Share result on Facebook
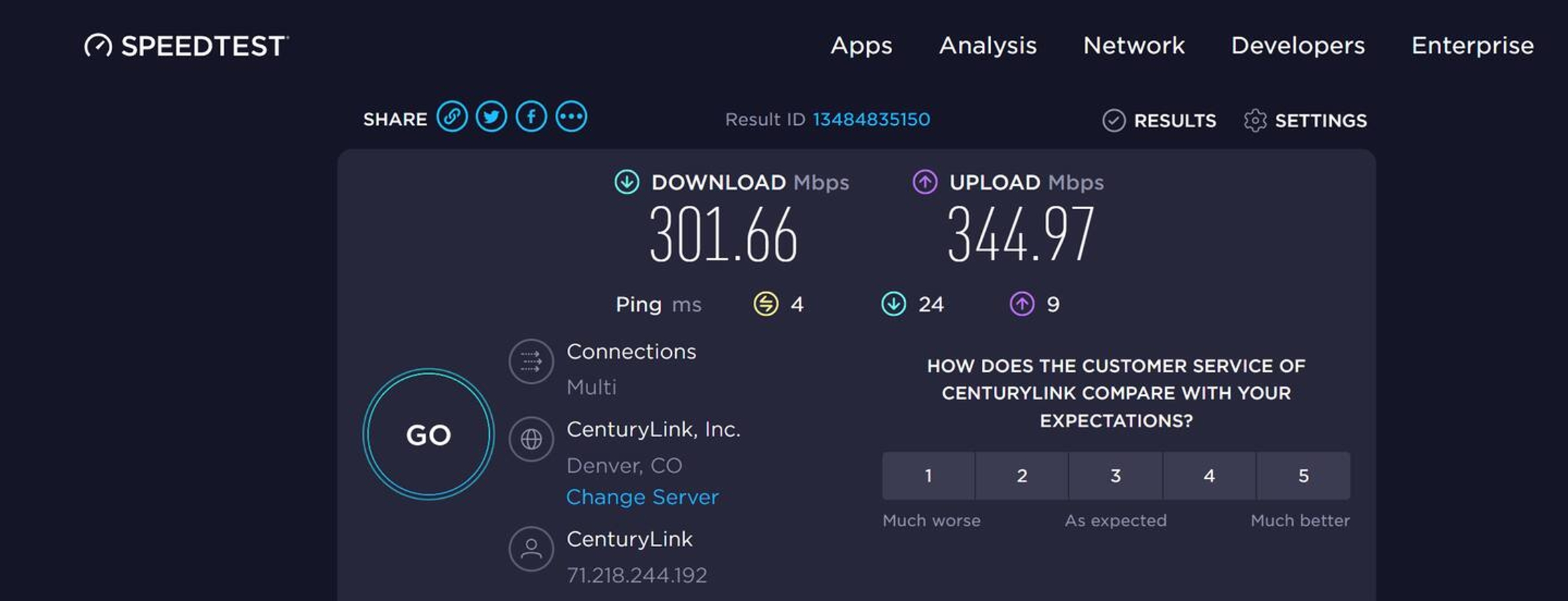The height and width of the screenshot is (601, 1568). pyautogui.click(x=531, y=118)
